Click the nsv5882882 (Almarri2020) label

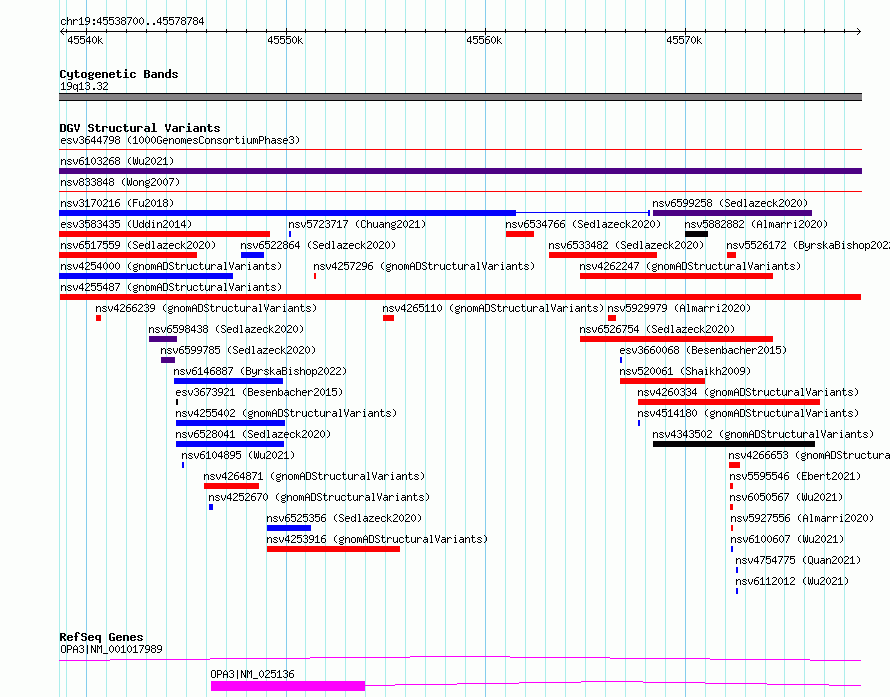click(756, 224)
